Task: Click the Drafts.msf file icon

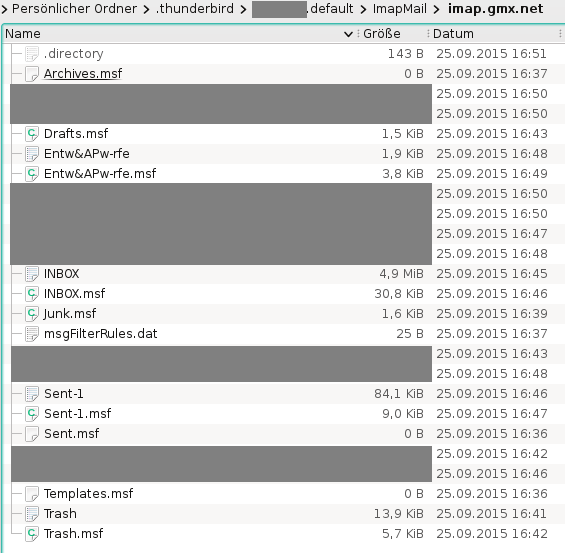Action: (32, 134)
